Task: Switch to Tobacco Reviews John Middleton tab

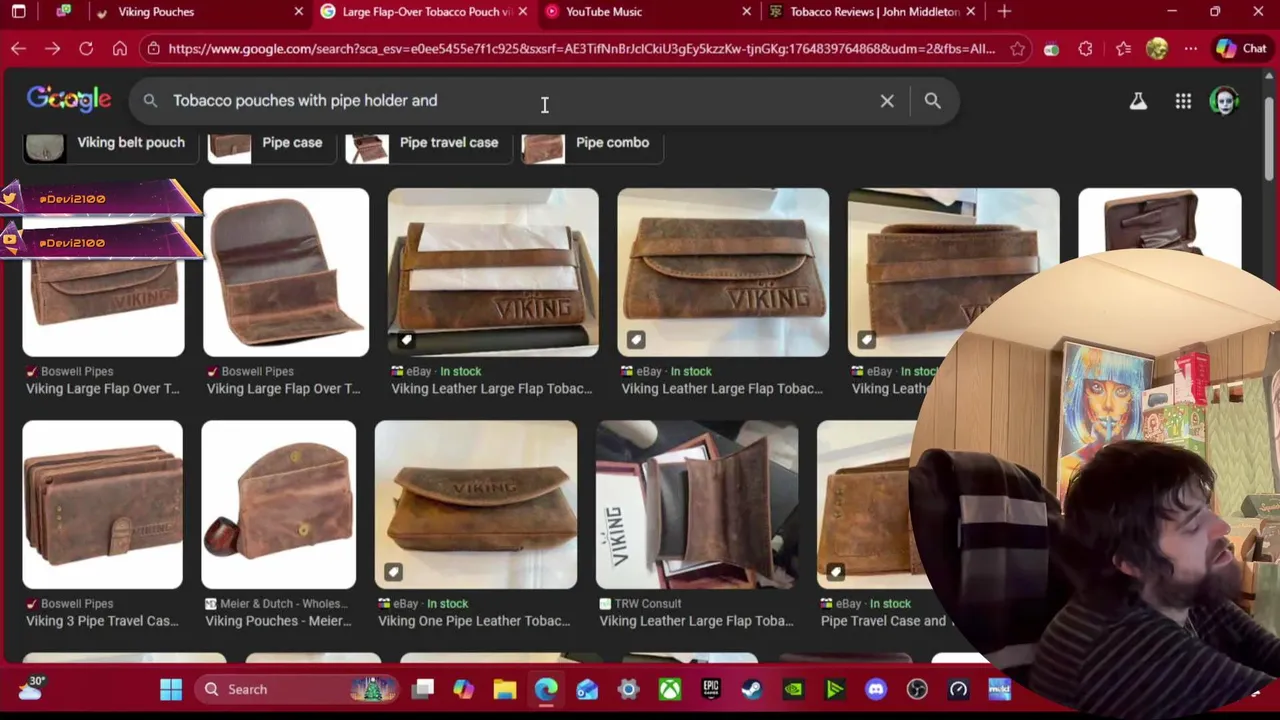Action: coord(873,11)
